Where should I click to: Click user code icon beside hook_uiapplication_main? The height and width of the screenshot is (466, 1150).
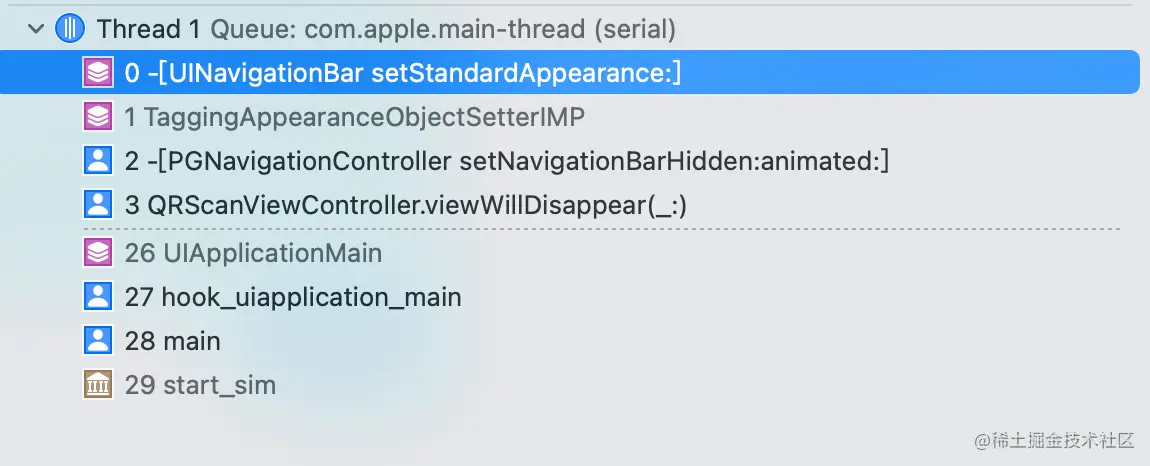pos(97,297)
